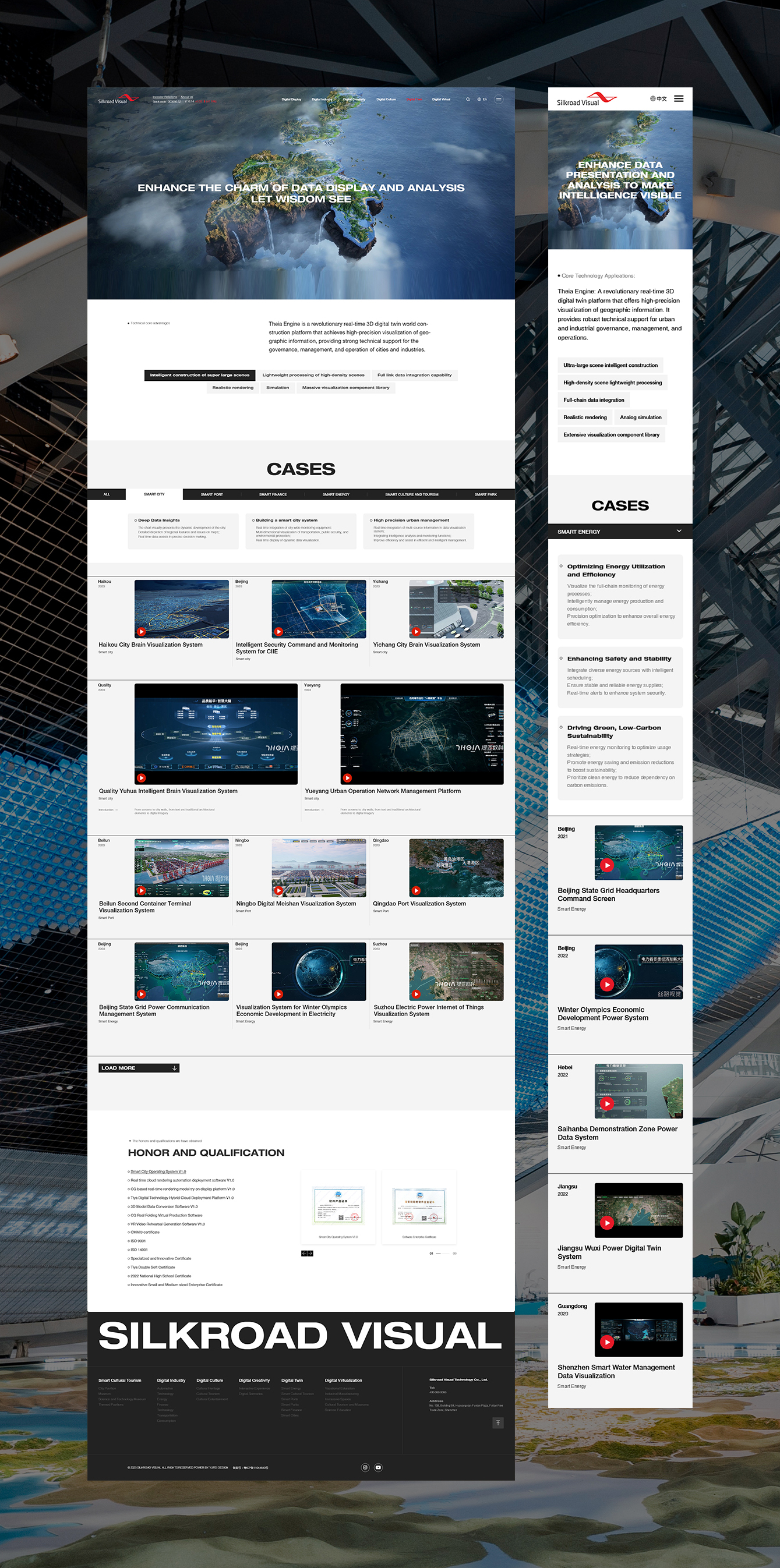The width and height of the screenshot is (780, 1568).
Task: Open the Investor Relations link
Action: tap(164, 97)
